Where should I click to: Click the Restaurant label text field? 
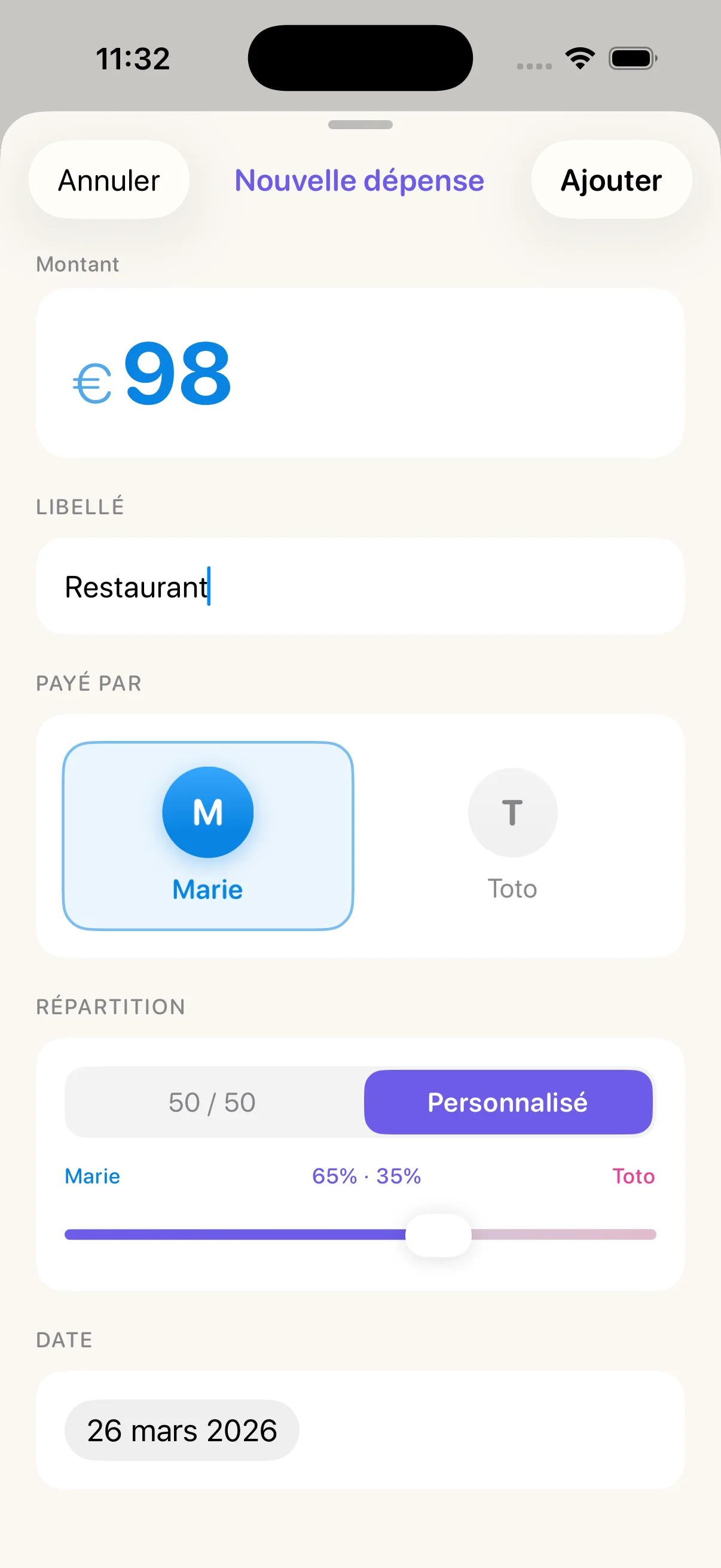coord(360,587)
